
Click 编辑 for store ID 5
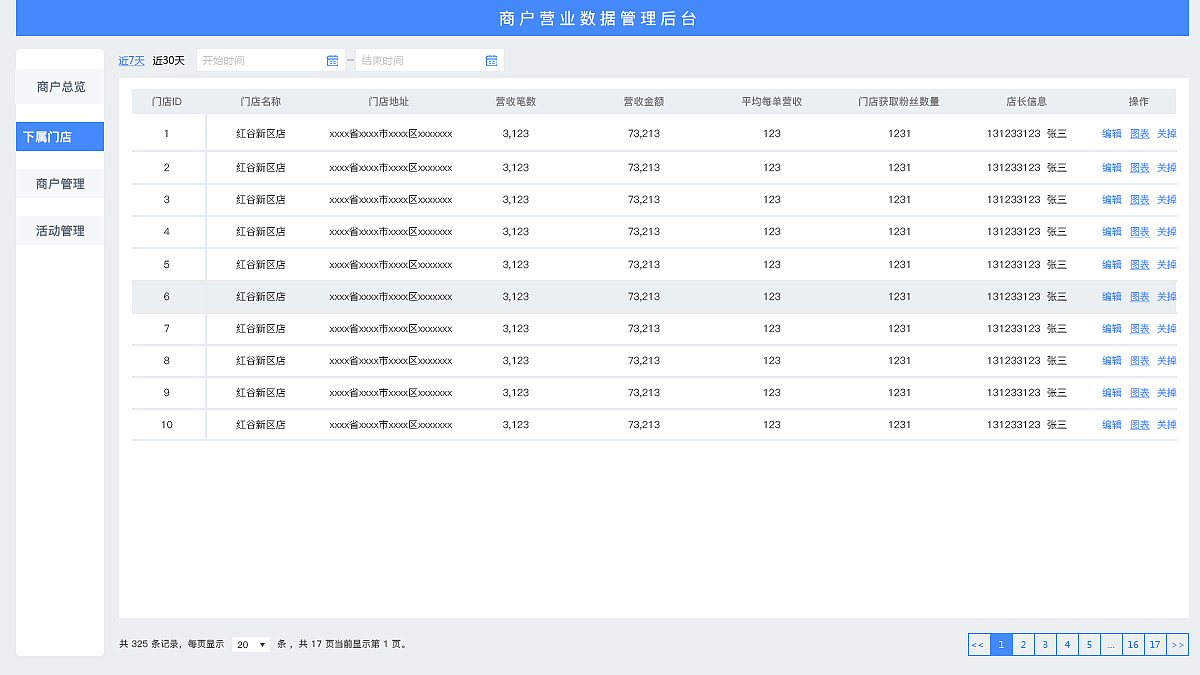[x=1112, y=265]
